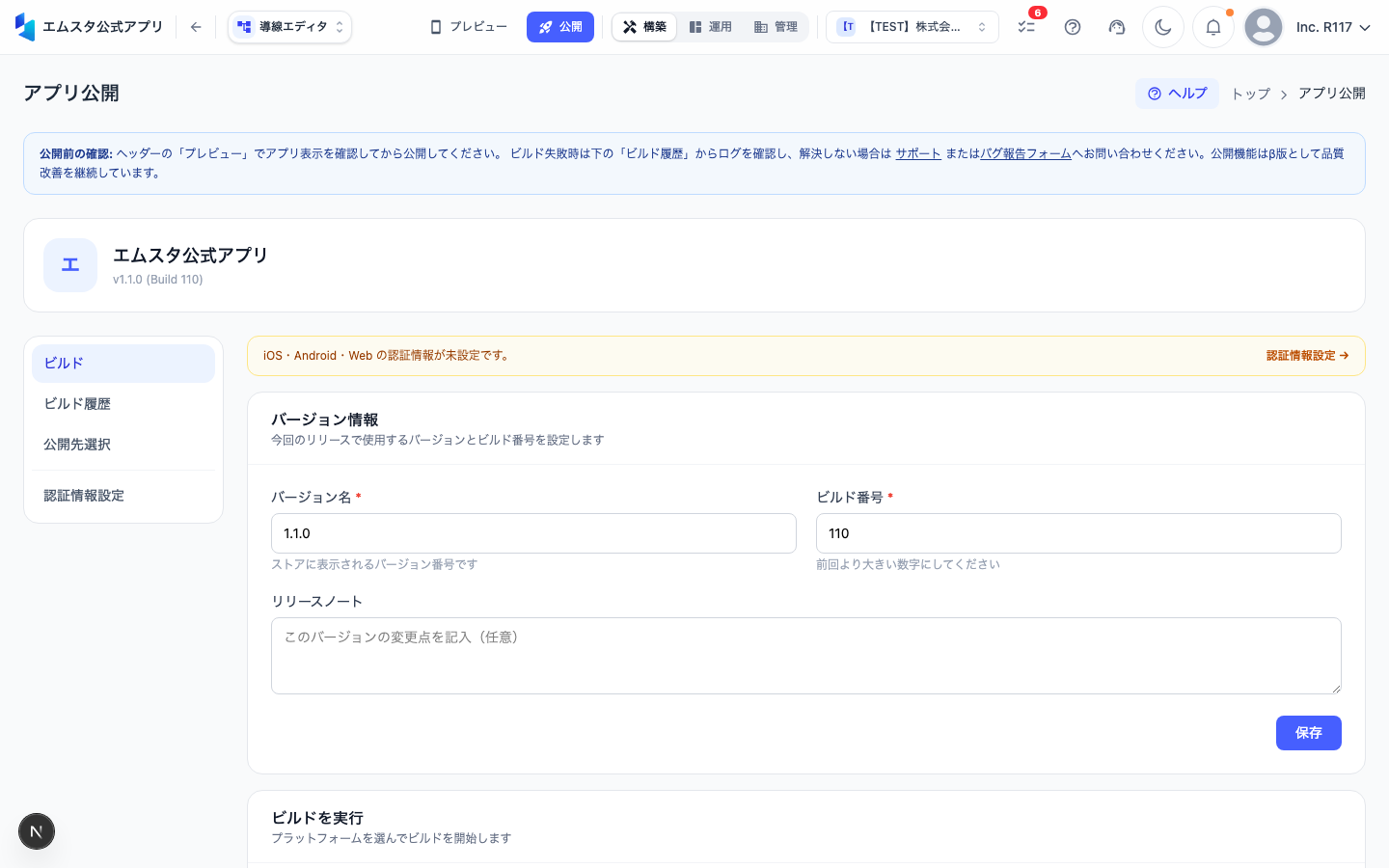This screenshot has height=868, width=1389.
Task: Click the round N dev tools badge
Action: 37,831
